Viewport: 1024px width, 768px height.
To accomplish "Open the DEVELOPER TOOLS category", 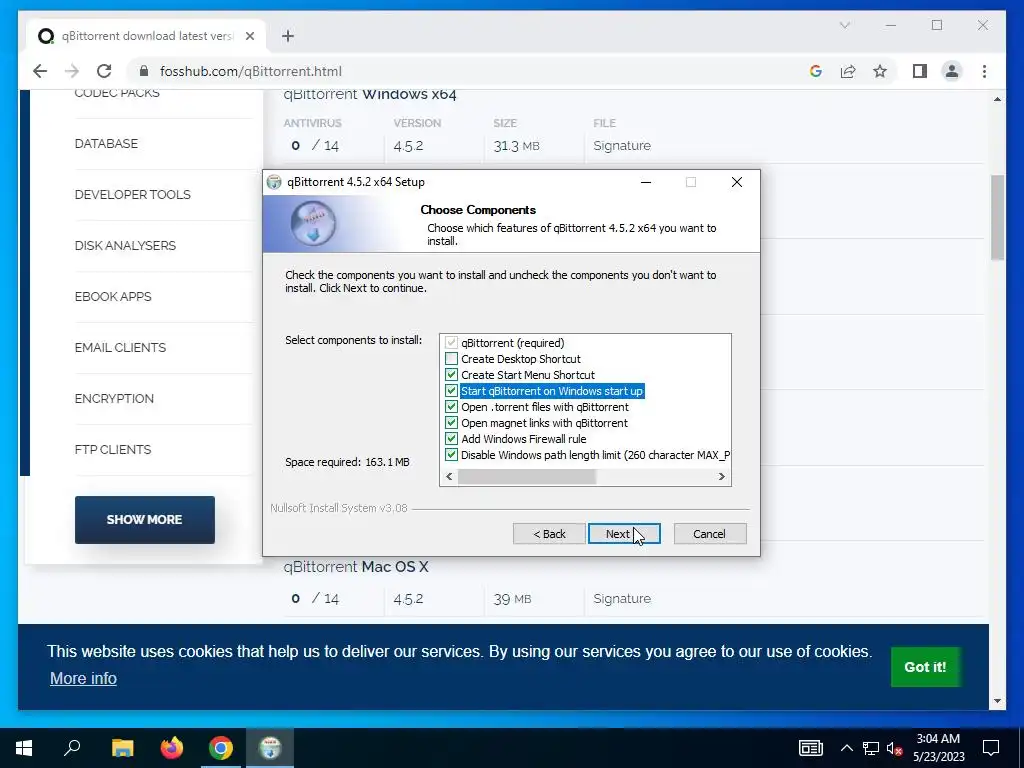I will coord(133,195).
